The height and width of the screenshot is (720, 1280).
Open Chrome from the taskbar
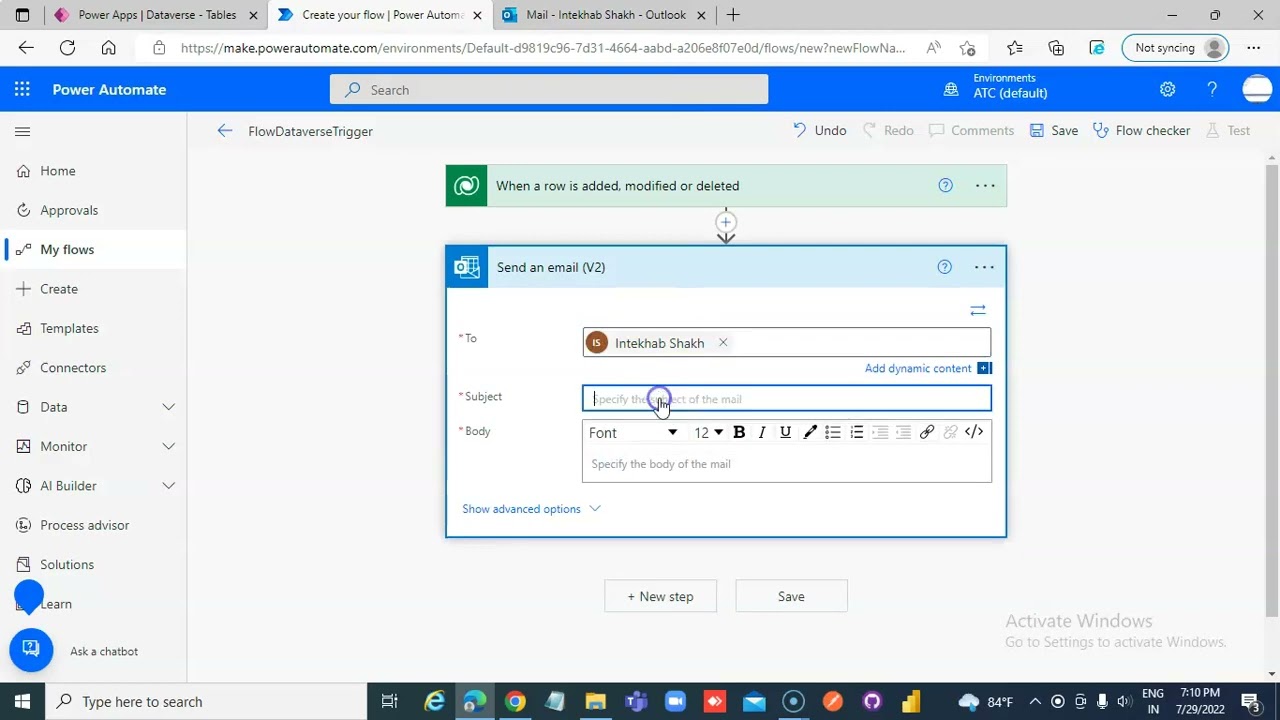[x=515, y=701]
